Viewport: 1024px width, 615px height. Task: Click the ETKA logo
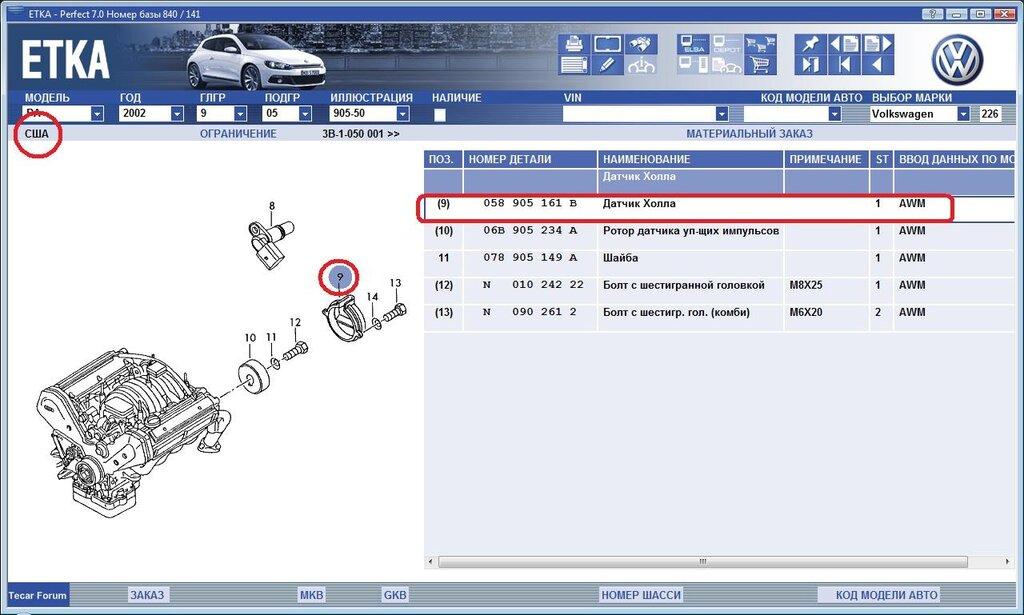pyautogui.click(x=65, y=60)
